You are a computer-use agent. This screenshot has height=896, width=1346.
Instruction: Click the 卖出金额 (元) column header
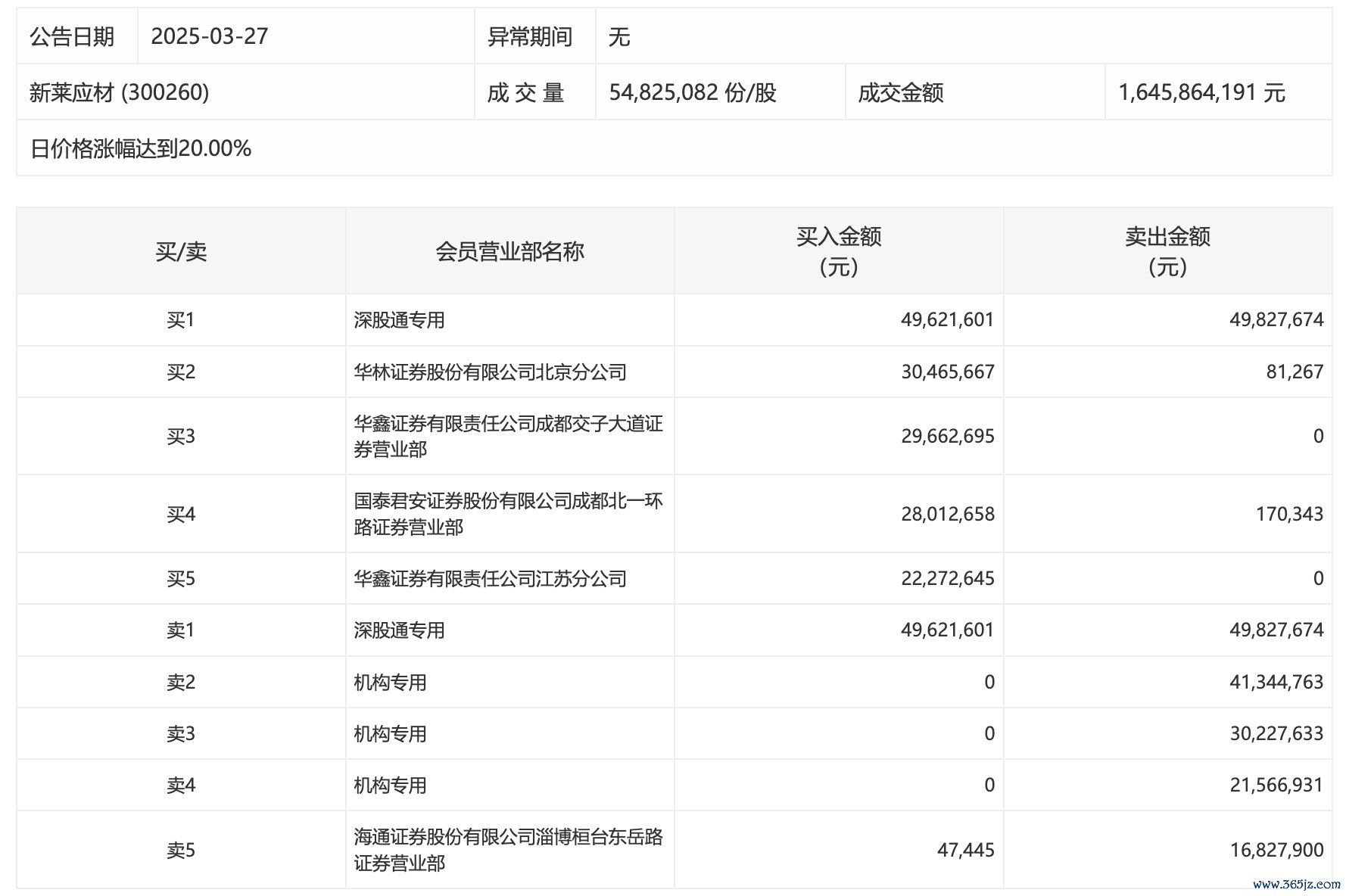coord(1167,251)
